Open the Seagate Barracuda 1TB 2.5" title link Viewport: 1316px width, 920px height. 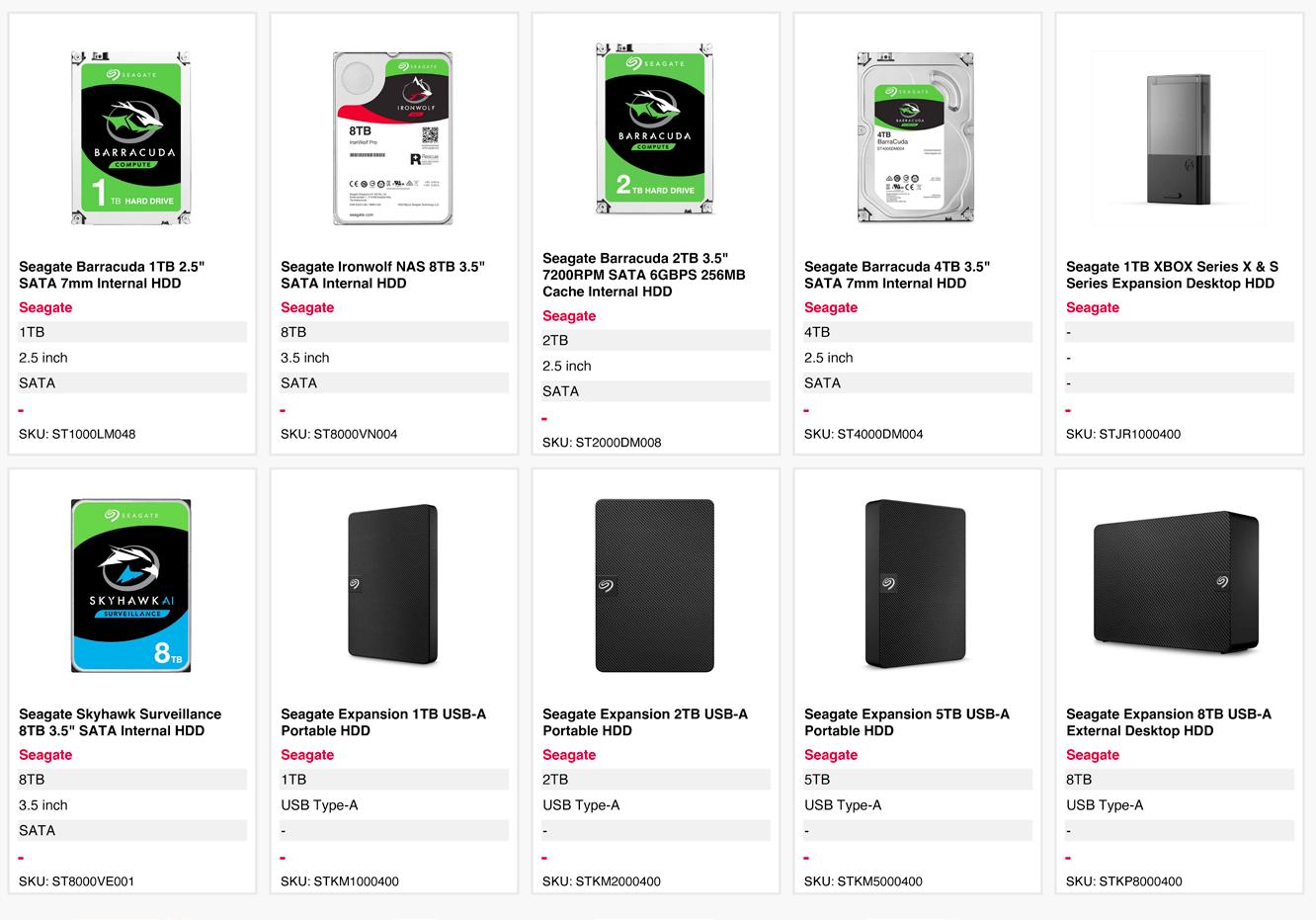click(112, 275)
